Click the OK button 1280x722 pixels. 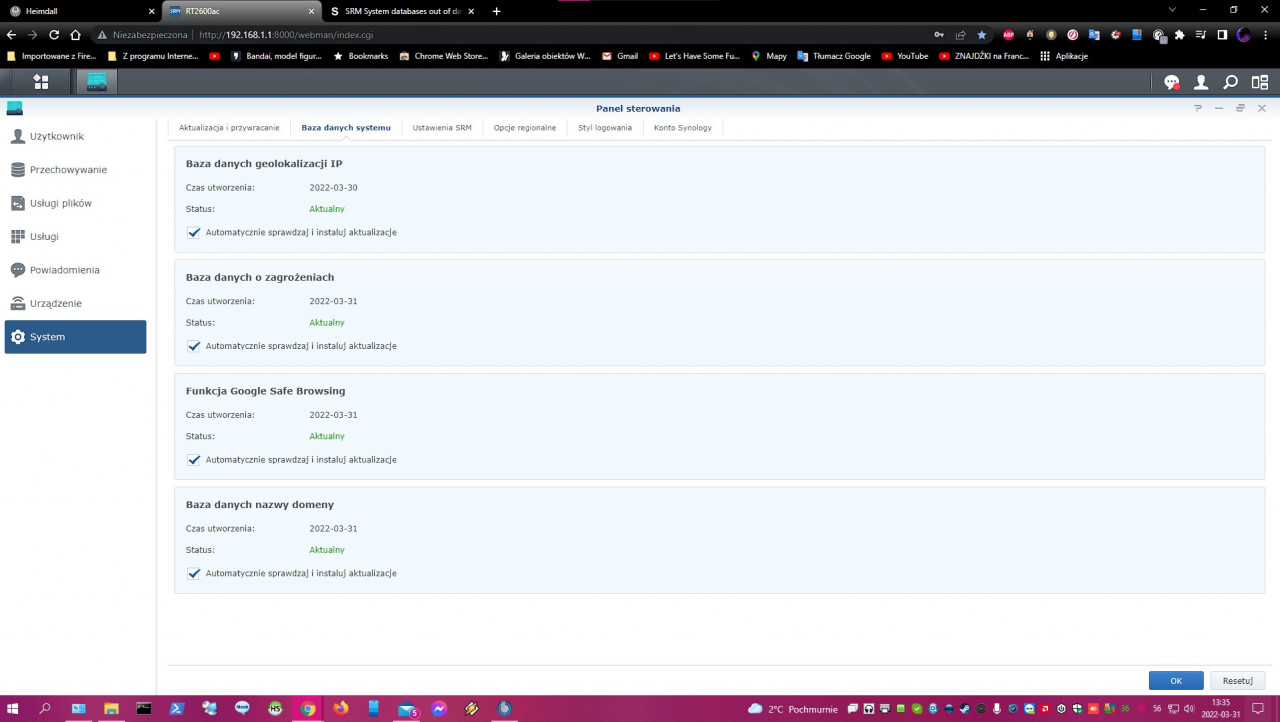[1176, 681]
